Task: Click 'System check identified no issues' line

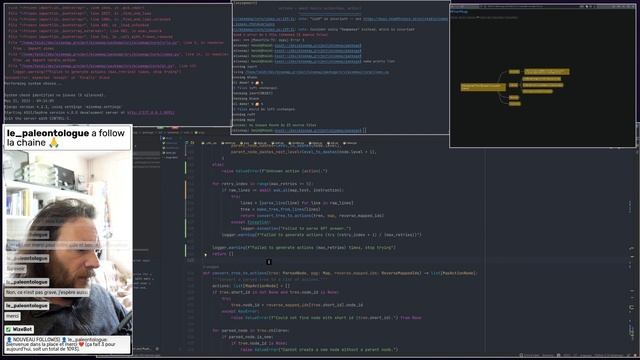Action: point(54,95)
